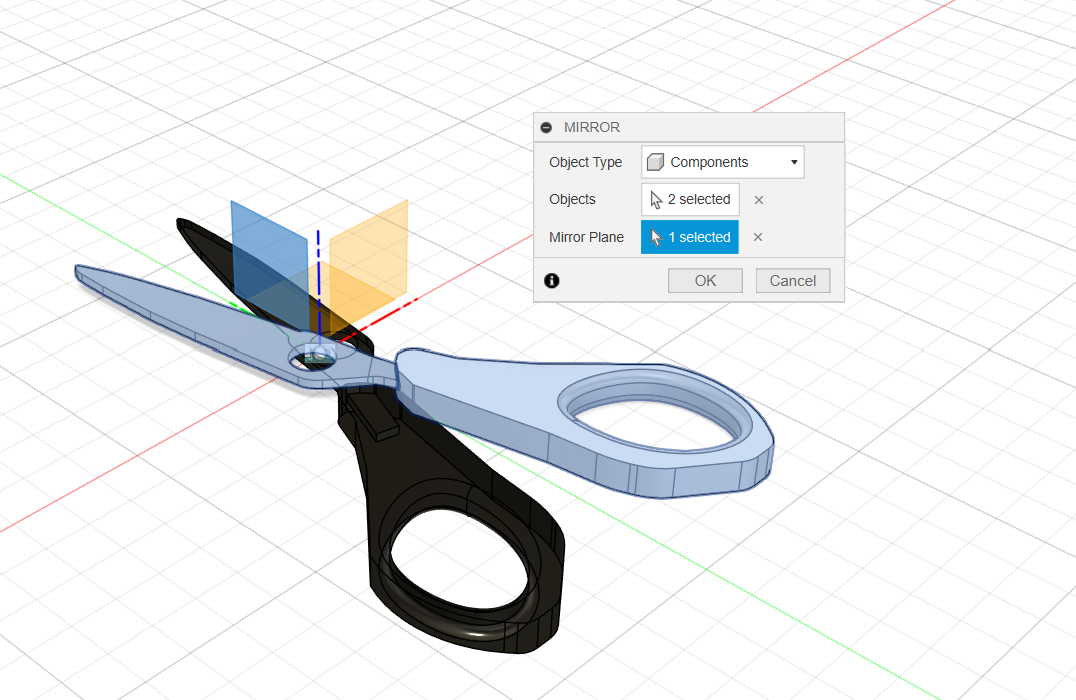Confirm the mirror with OK
Image resolution: width=1076 pixels, height=700 pixels.
click(x=705, y=281)
